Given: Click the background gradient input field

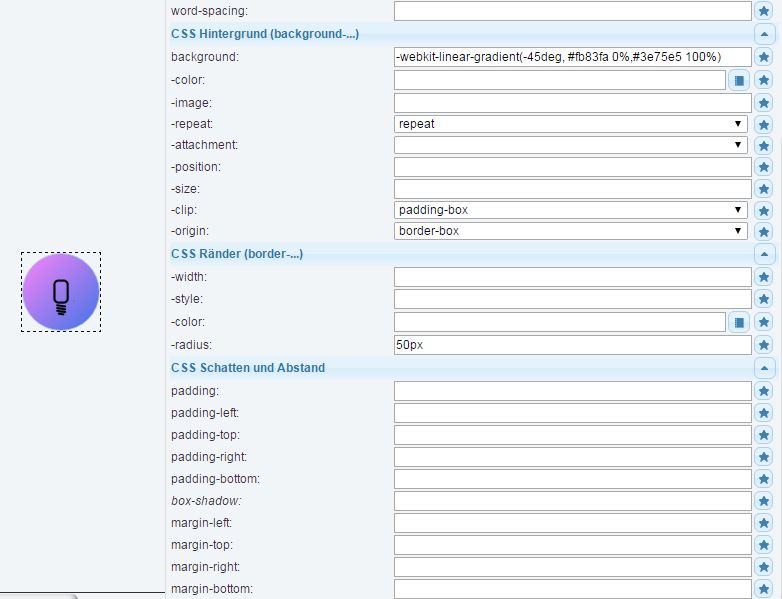Looking at the screenshot, I should (573, 57).
